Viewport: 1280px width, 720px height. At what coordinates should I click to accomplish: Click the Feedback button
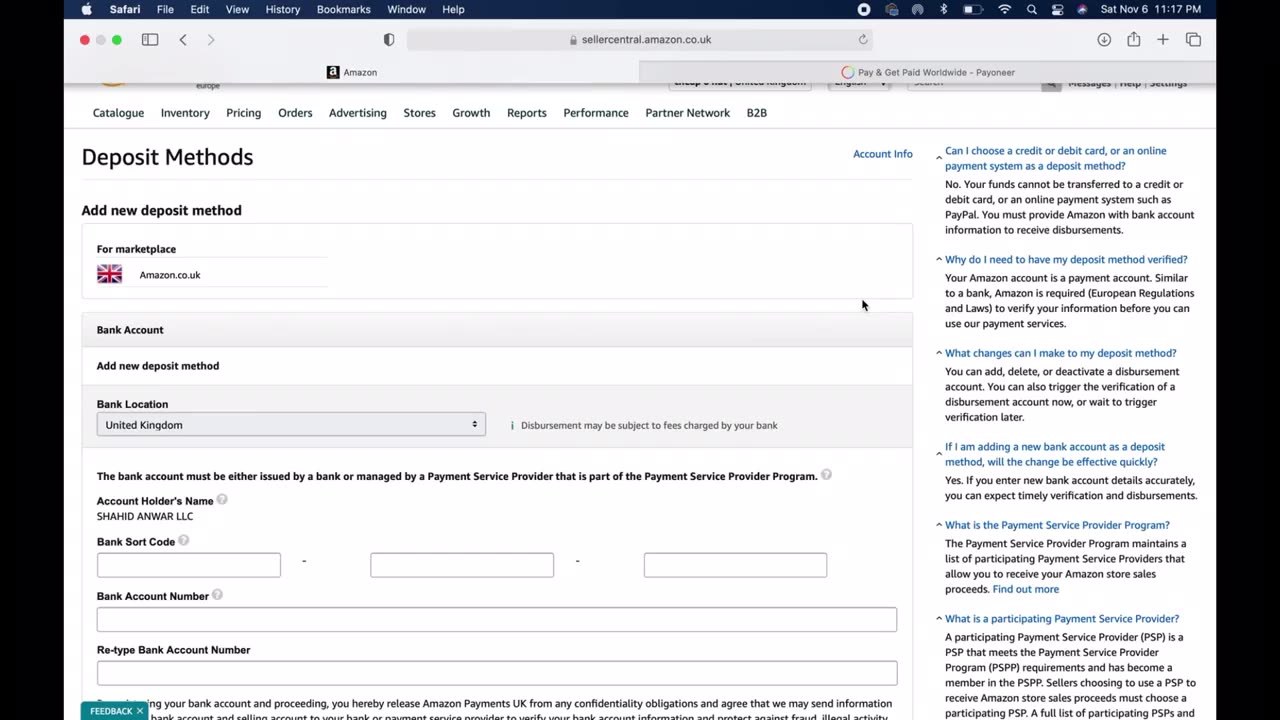click(110, 711)
